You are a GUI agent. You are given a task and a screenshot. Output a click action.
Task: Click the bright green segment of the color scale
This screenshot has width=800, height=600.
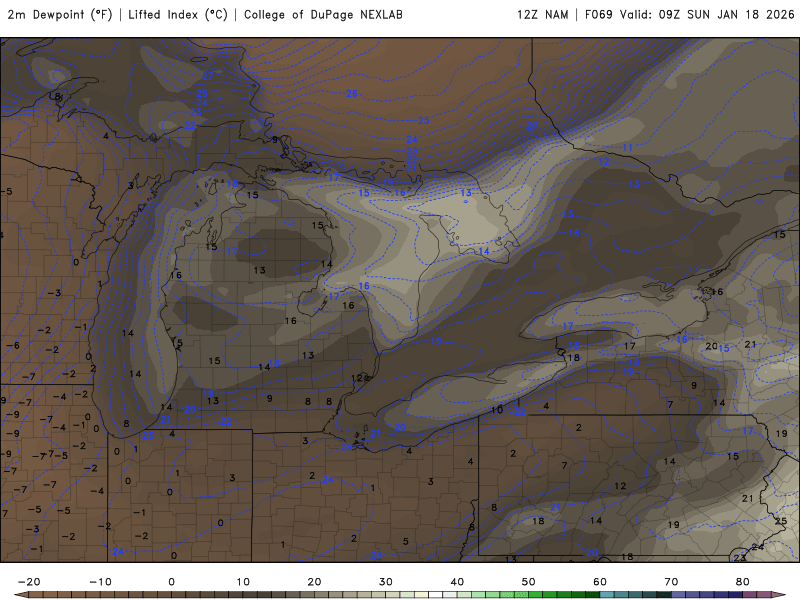click(536, 595)
